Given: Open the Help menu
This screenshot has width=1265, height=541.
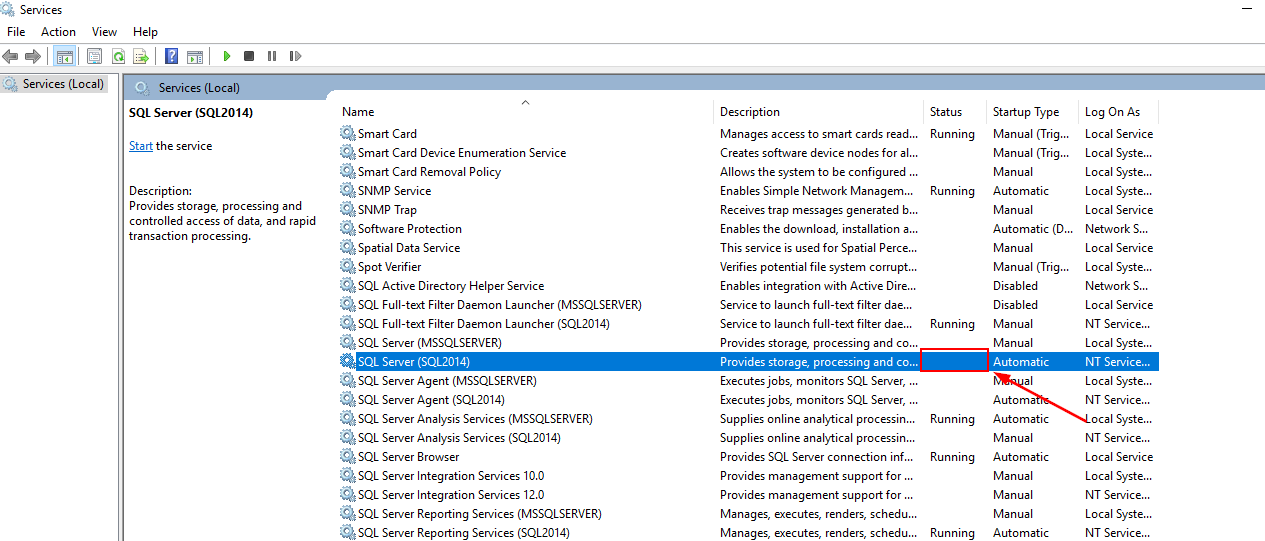Looking at the screenshot, I should [x=145, y=32].
